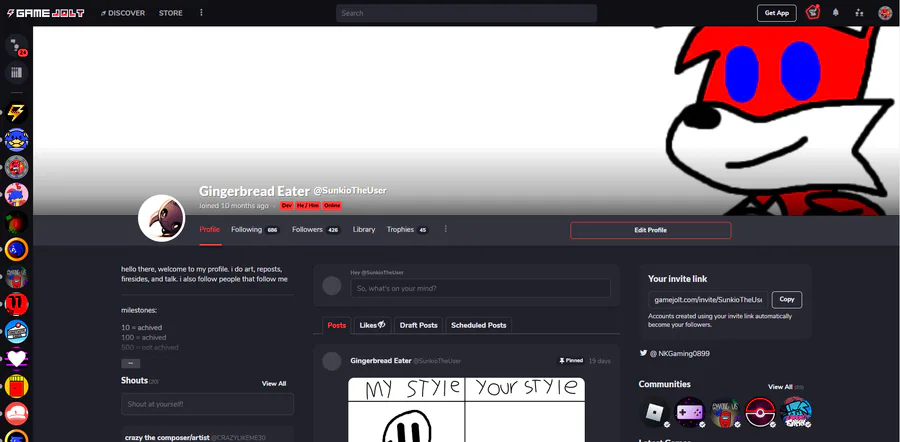Expand the truncated bio with the ellipsis button
Viewport: 900px width, 442px height.
130,363
